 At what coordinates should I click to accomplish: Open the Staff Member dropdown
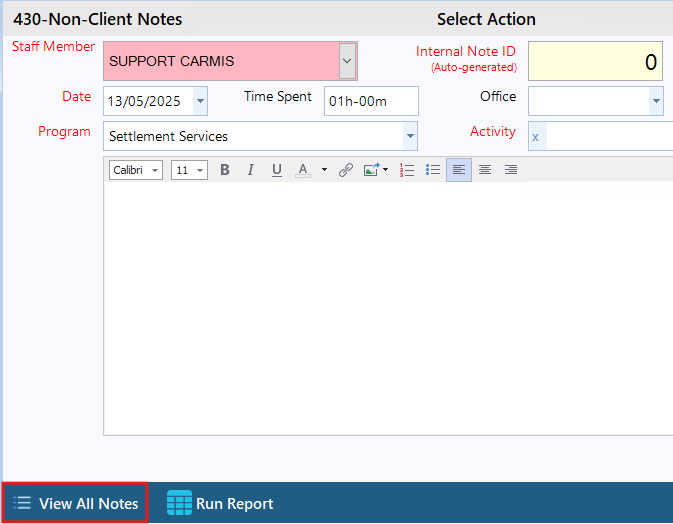pyautogui.click(x=347, y=61)
